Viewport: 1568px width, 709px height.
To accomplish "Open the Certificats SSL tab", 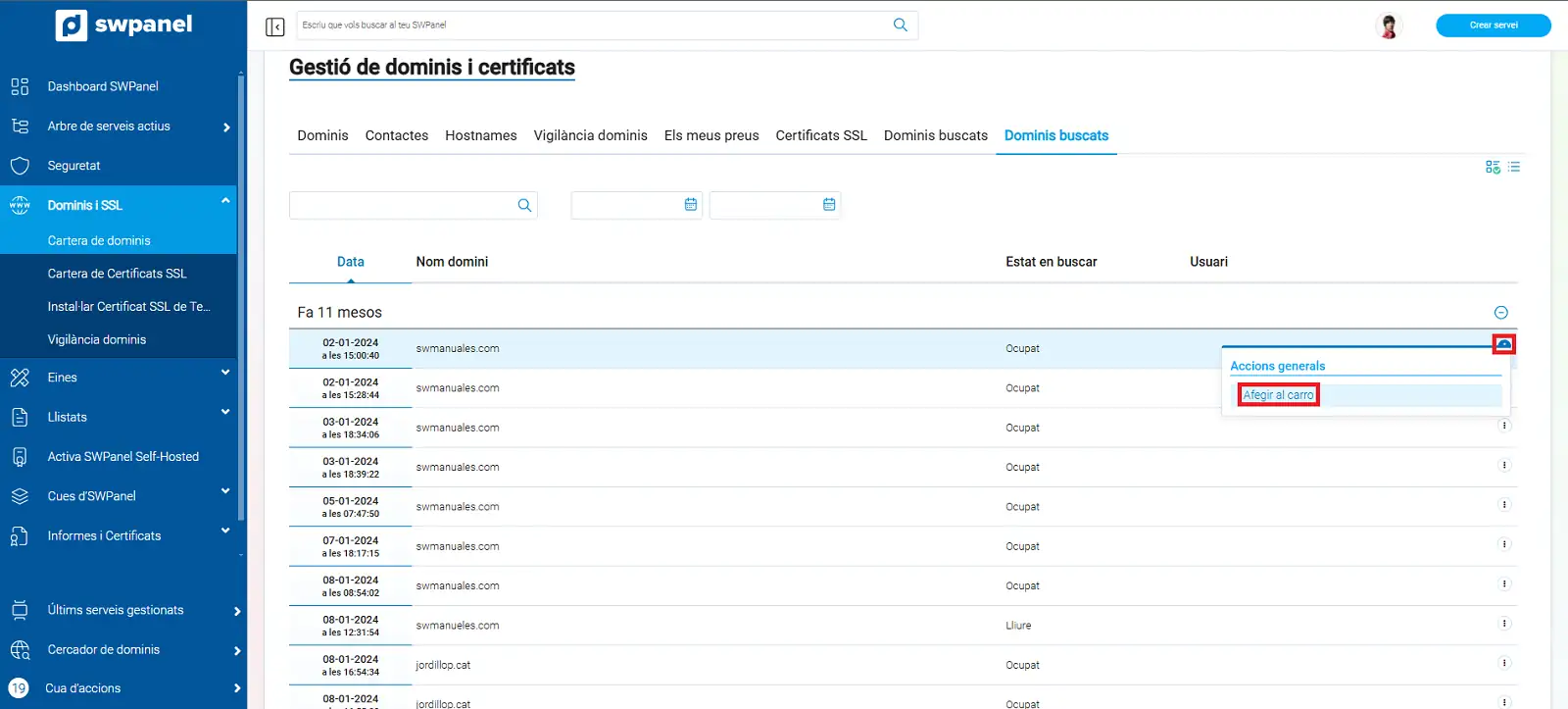I will (821, 135).
